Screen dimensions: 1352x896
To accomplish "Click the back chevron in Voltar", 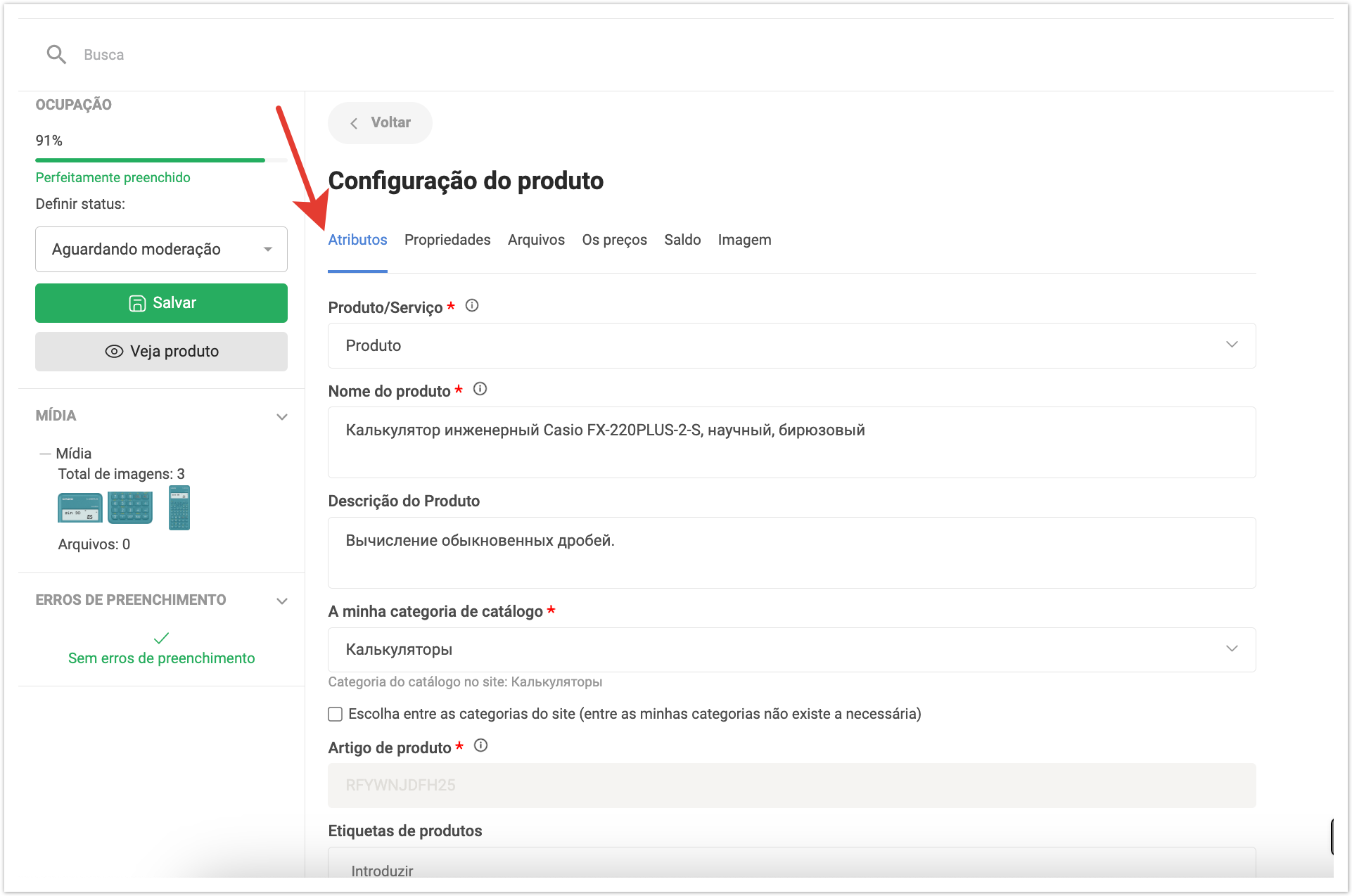I will coord(354,123).
